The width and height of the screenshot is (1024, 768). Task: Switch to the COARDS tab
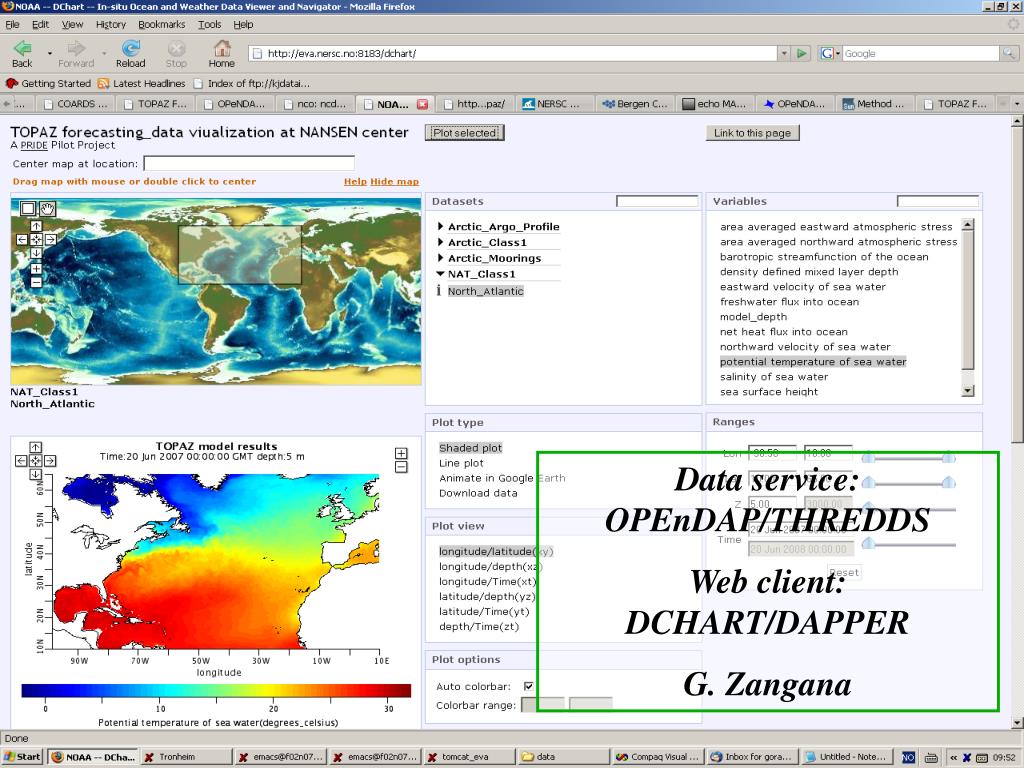(75, 104)
